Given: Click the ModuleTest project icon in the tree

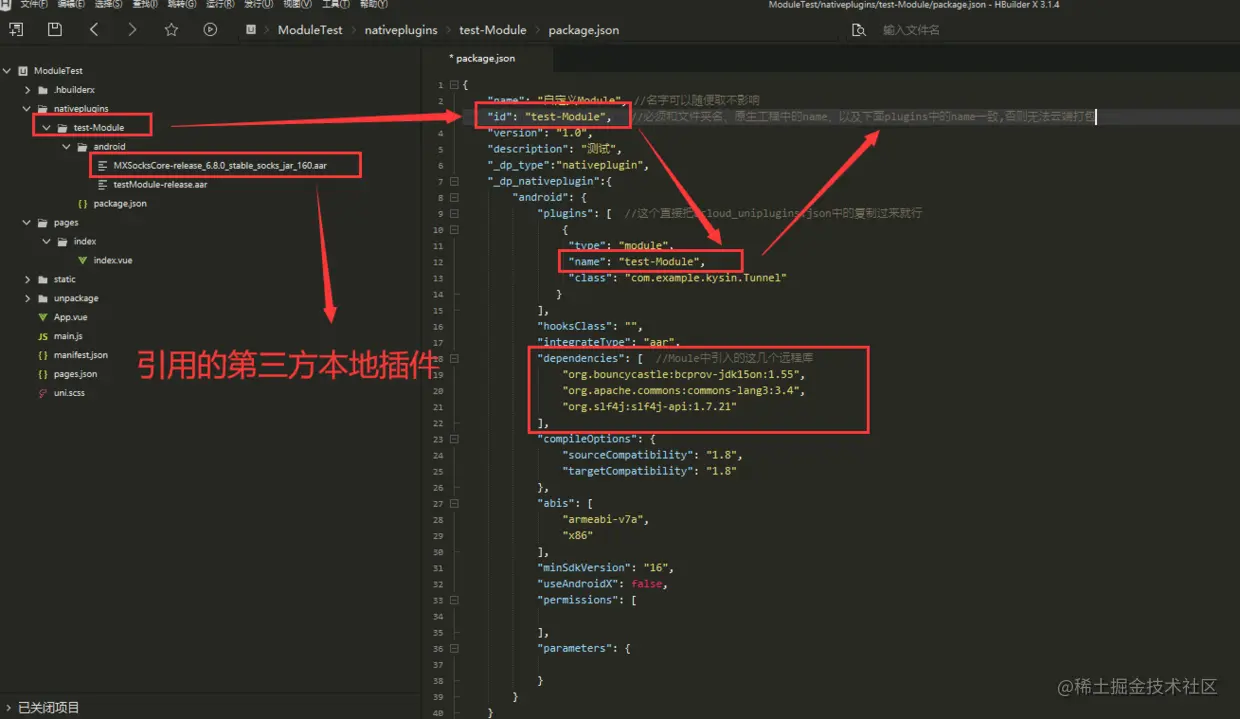Looking at the screenshot, I should tap(23, 71).
